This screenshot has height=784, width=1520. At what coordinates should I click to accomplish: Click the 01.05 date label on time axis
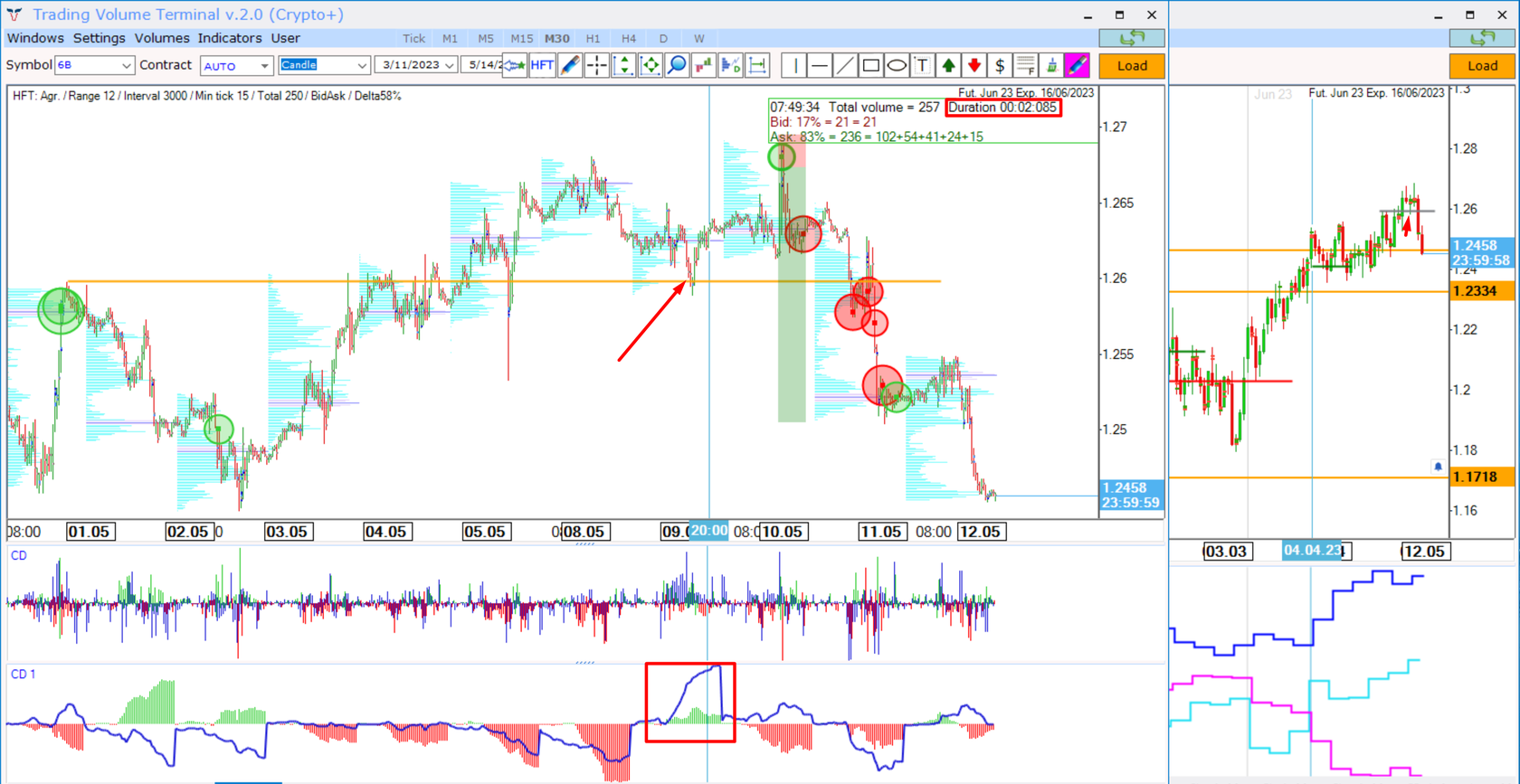point(90,532)
